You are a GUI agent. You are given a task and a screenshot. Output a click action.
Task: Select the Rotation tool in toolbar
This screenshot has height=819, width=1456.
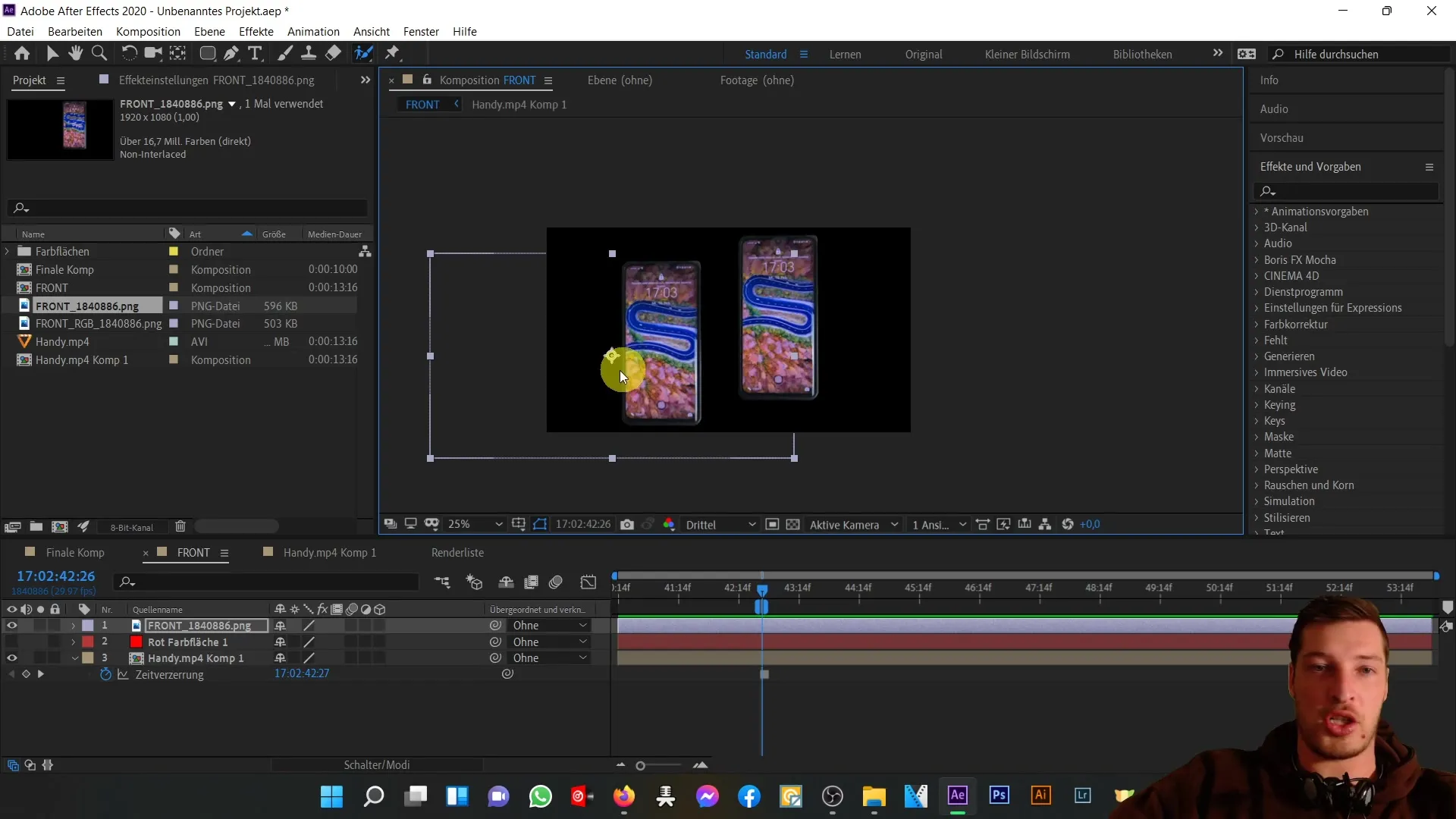pos(125,54)
